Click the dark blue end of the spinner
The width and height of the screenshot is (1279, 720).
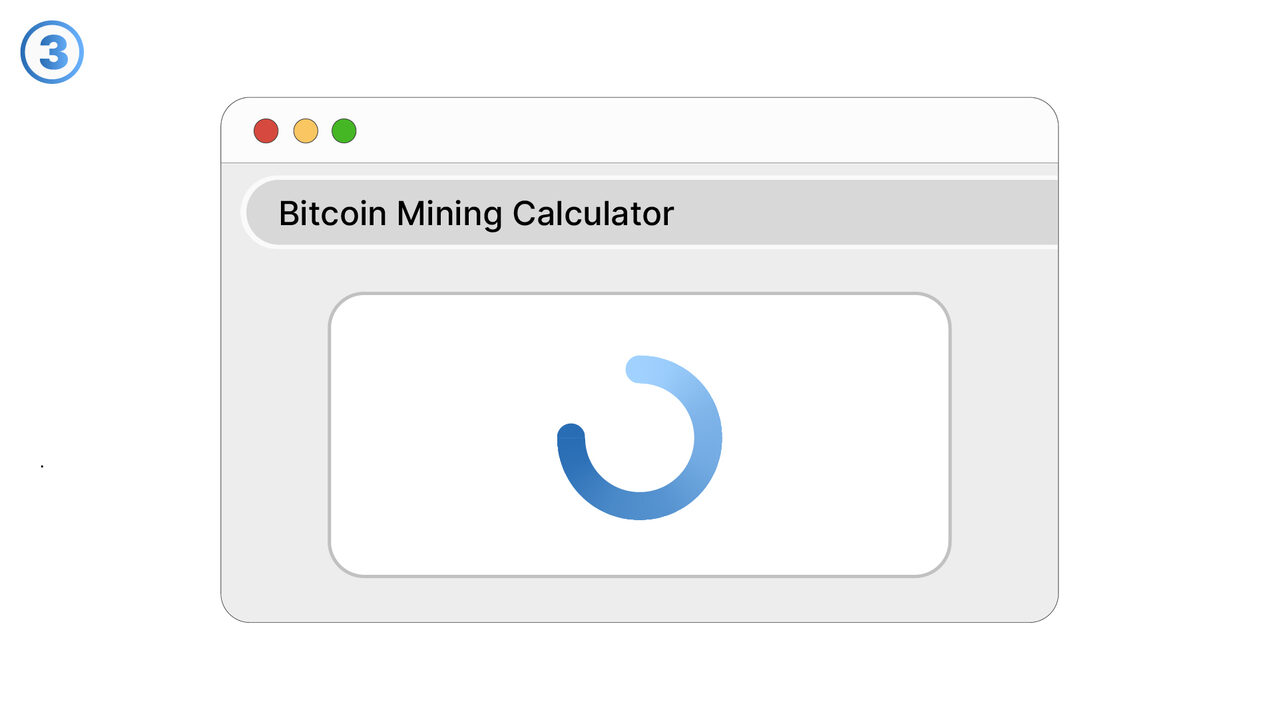pos(571,437)
